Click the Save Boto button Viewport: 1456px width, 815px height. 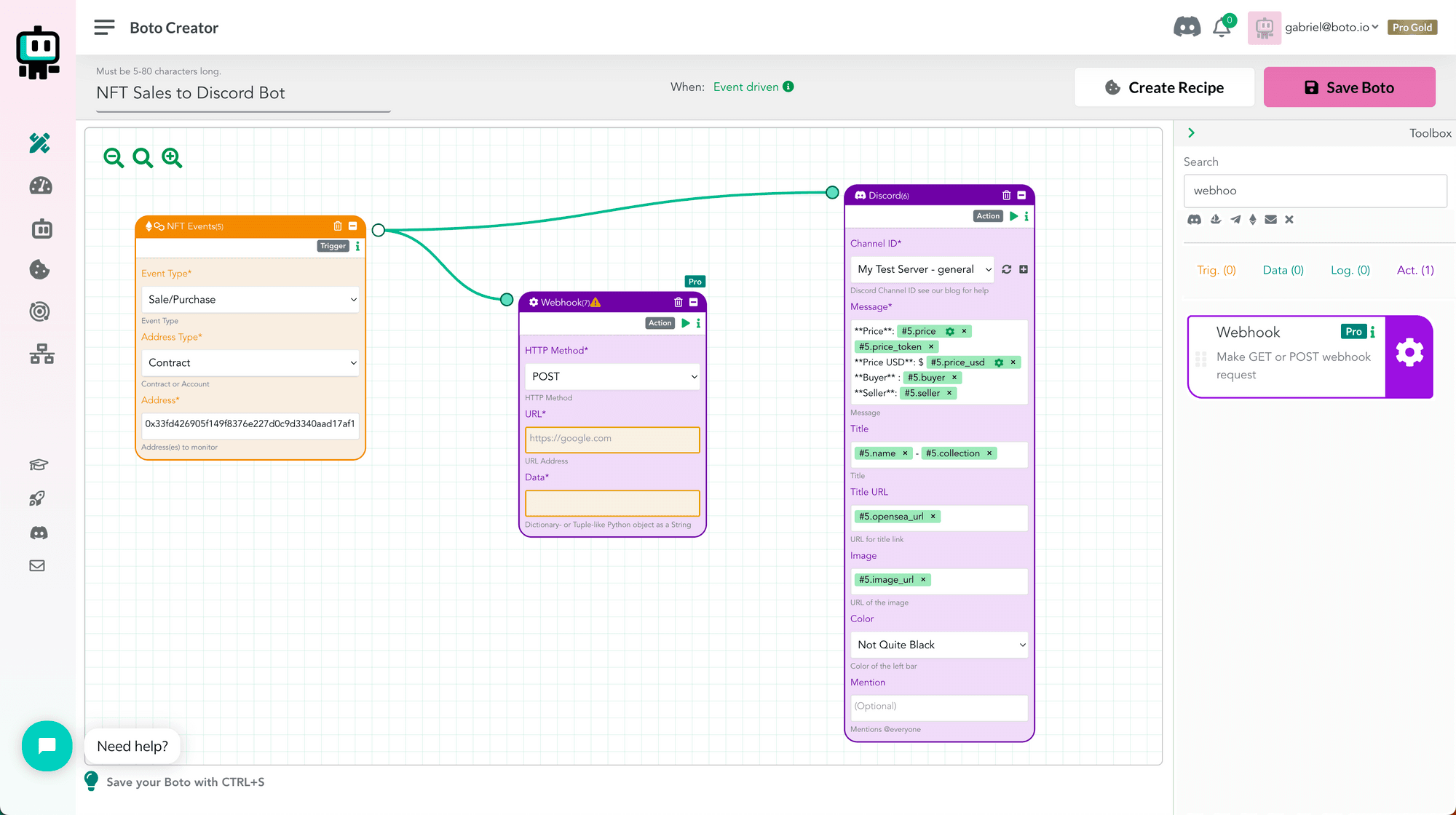pos(1349,87)
